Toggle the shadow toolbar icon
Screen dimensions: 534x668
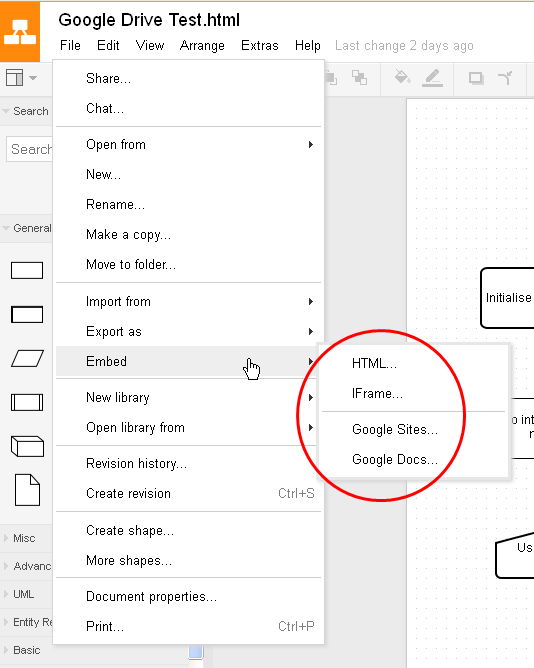476,78
